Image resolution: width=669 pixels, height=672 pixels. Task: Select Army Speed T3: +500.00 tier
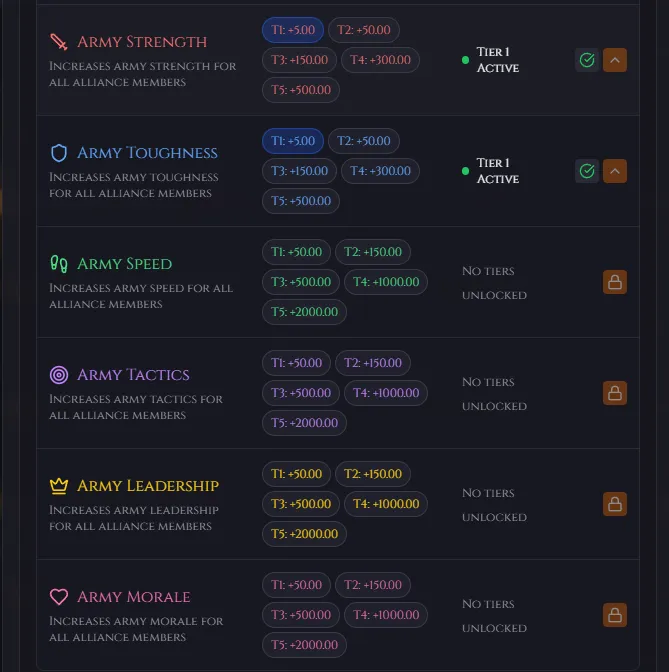301,282
